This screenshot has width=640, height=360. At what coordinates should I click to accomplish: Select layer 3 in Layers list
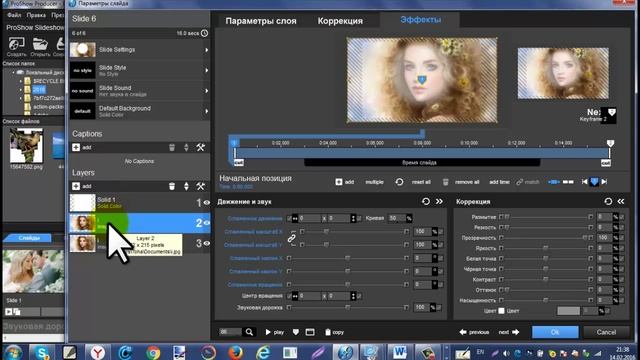[x=139, y=243]
